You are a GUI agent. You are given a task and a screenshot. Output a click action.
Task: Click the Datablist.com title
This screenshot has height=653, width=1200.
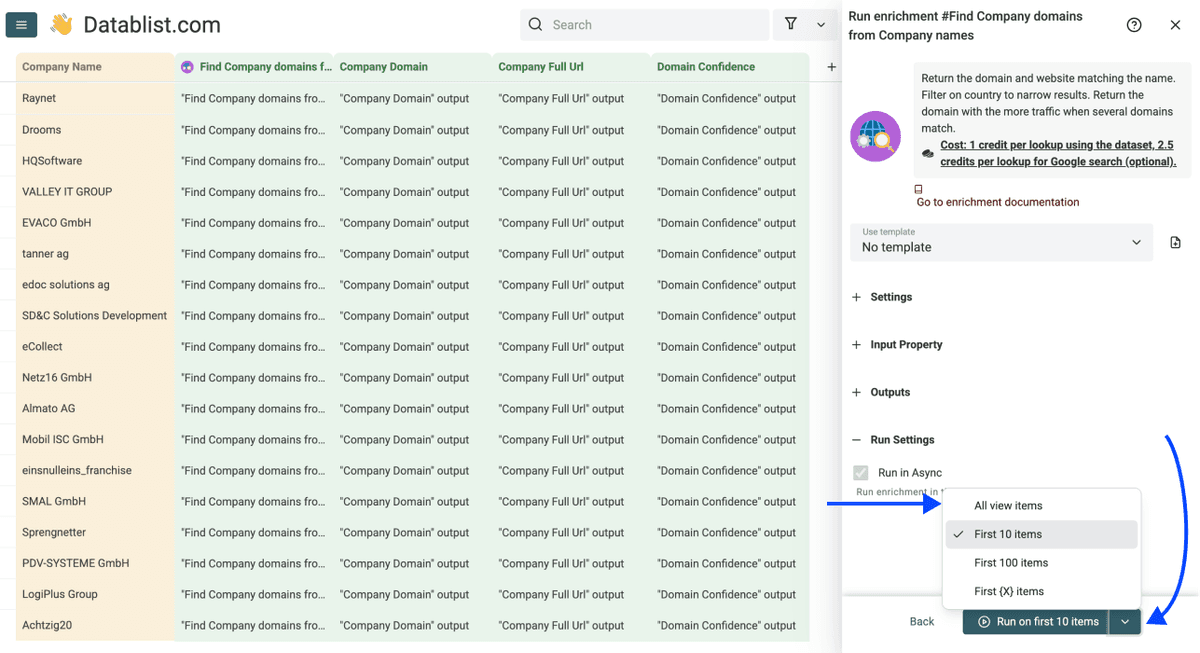point(152,25)
